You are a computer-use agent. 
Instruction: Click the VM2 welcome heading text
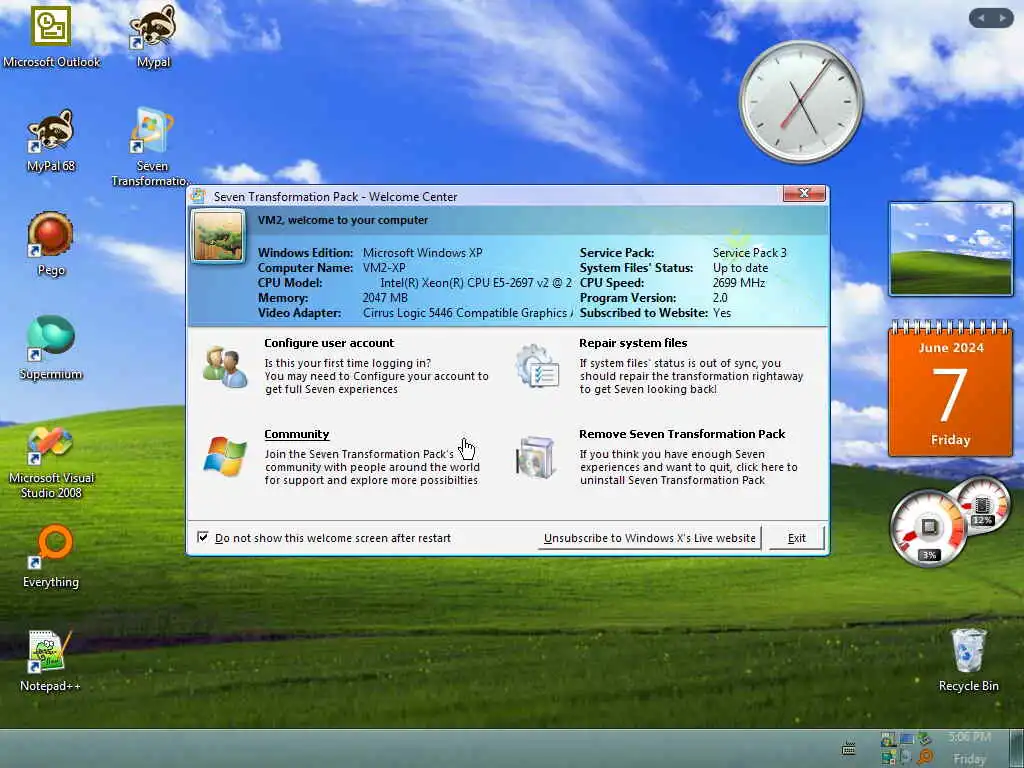click(x=343, y=220)
